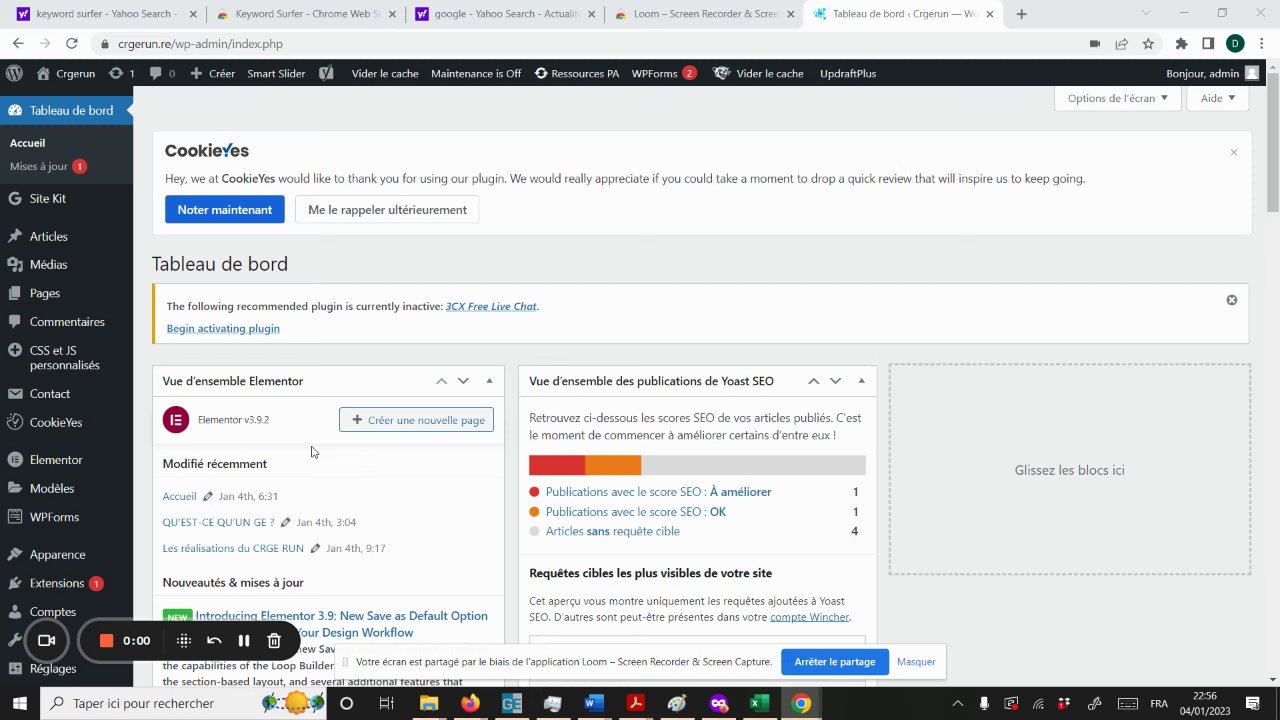Collapse the Yoast SEO publications panel
Image resolution: width=1280 pixels, height=720 pixels.
click(861, 381)
